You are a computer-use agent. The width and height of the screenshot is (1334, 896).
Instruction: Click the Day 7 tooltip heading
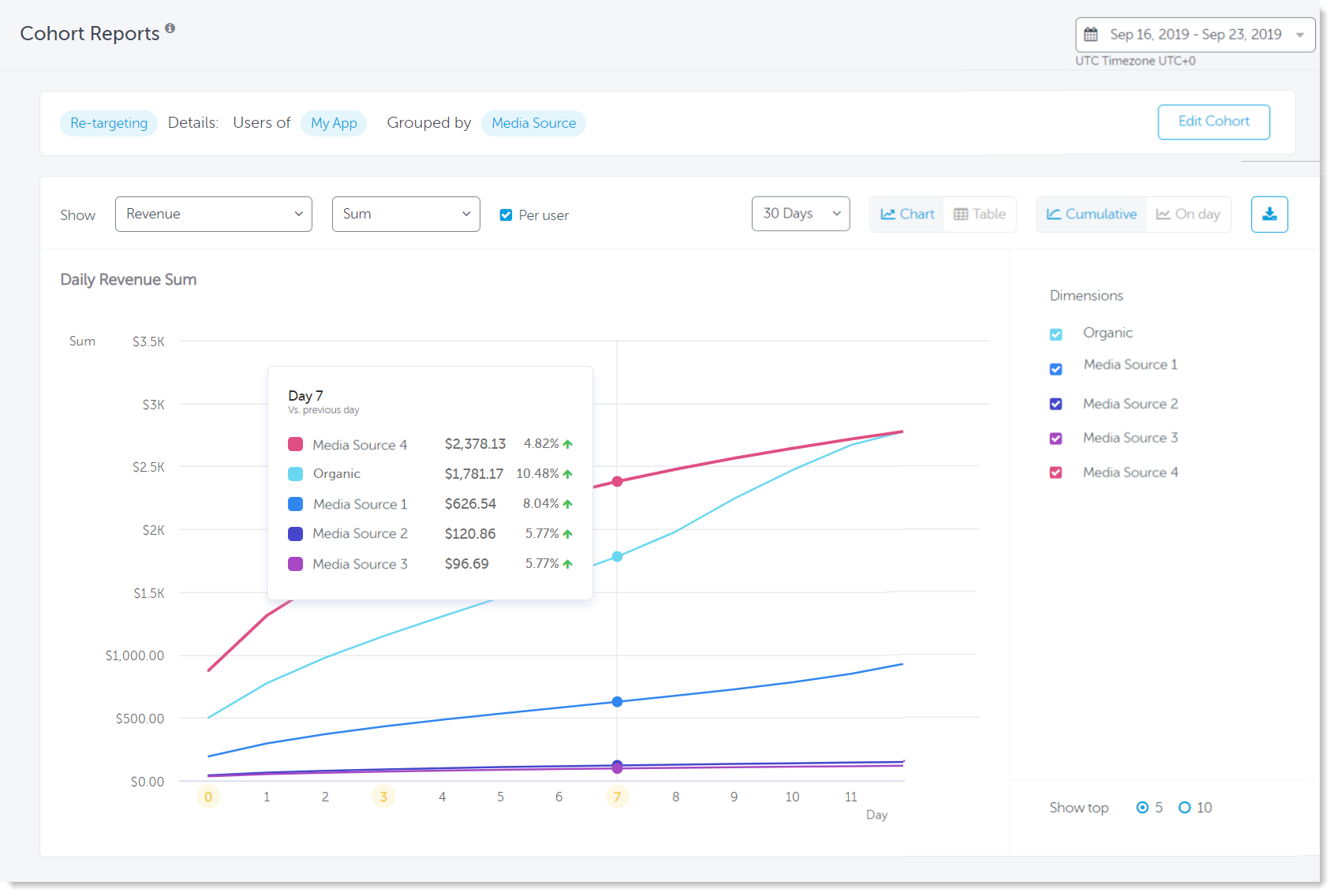305,396
